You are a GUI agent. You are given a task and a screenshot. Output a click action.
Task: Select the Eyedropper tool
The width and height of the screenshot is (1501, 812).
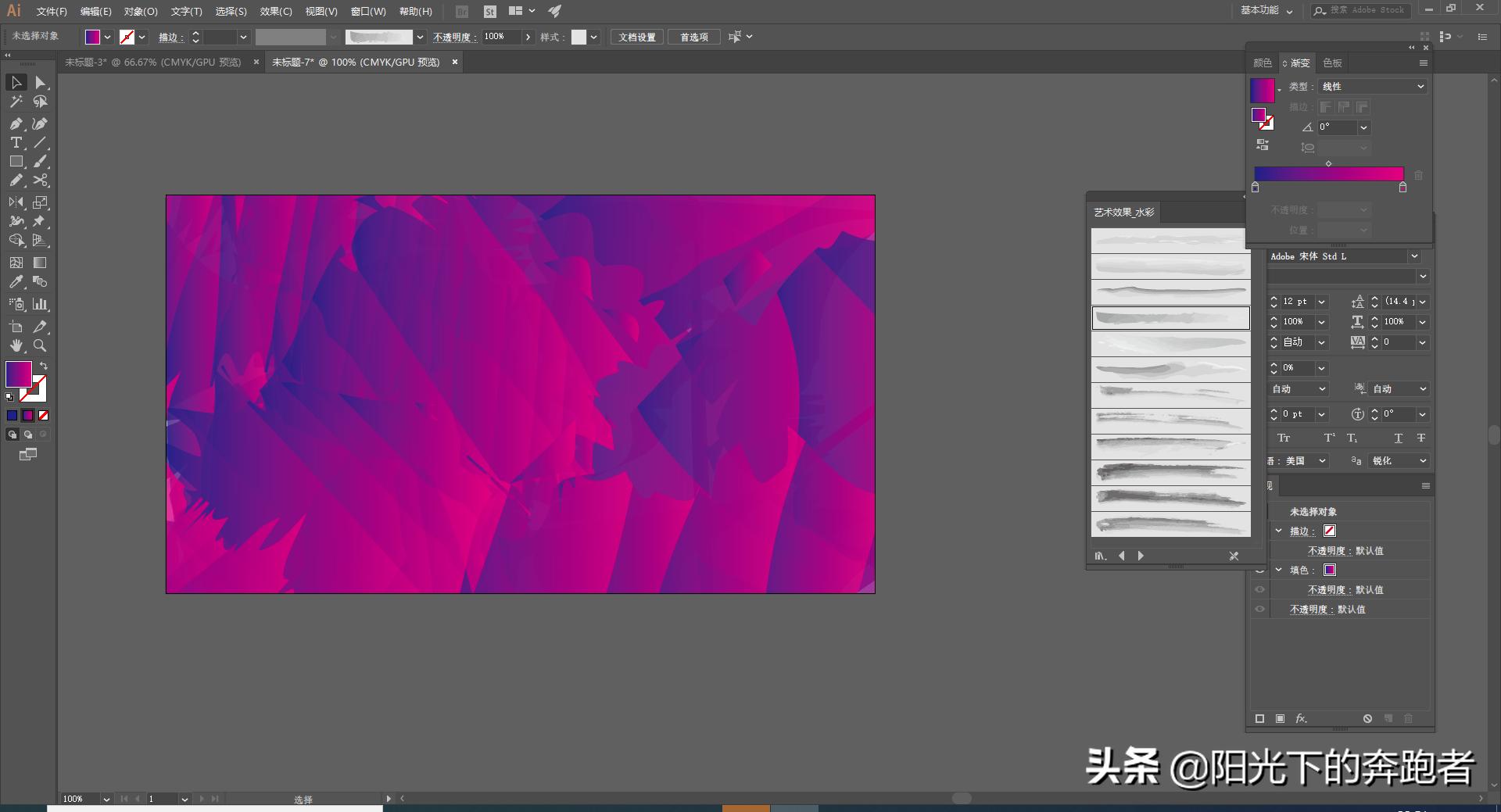pos(16,282)
